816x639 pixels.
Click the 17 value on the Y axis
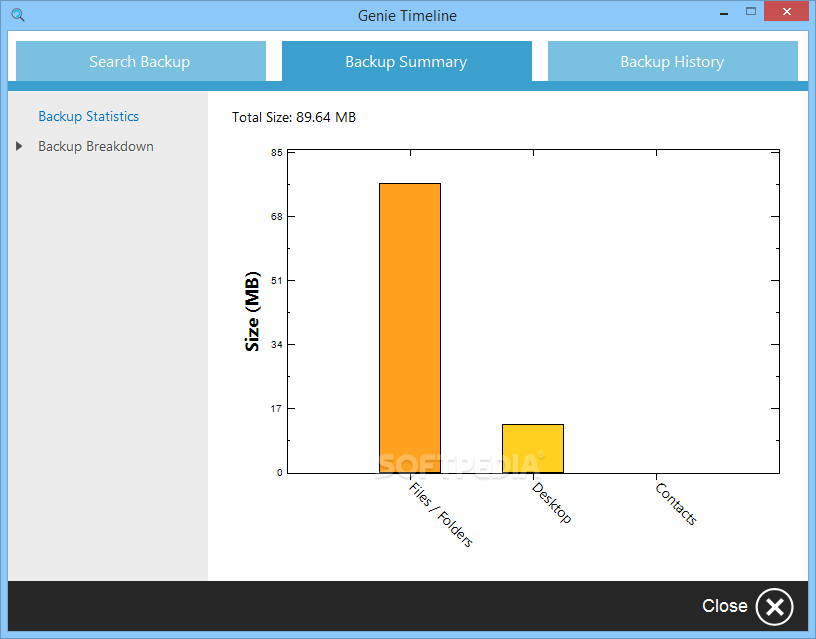(276, 408)
